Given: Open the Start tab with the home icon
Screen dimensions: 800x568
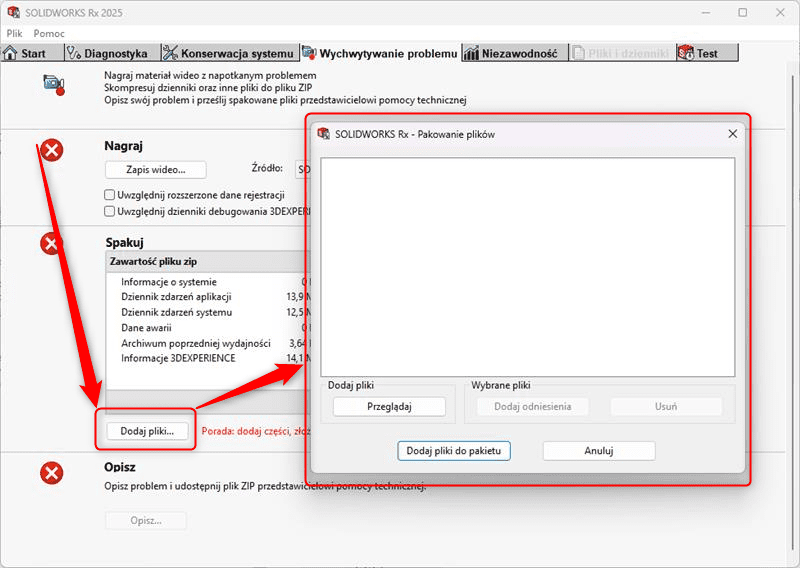Looking at the screenshot, I should point(28,53).
